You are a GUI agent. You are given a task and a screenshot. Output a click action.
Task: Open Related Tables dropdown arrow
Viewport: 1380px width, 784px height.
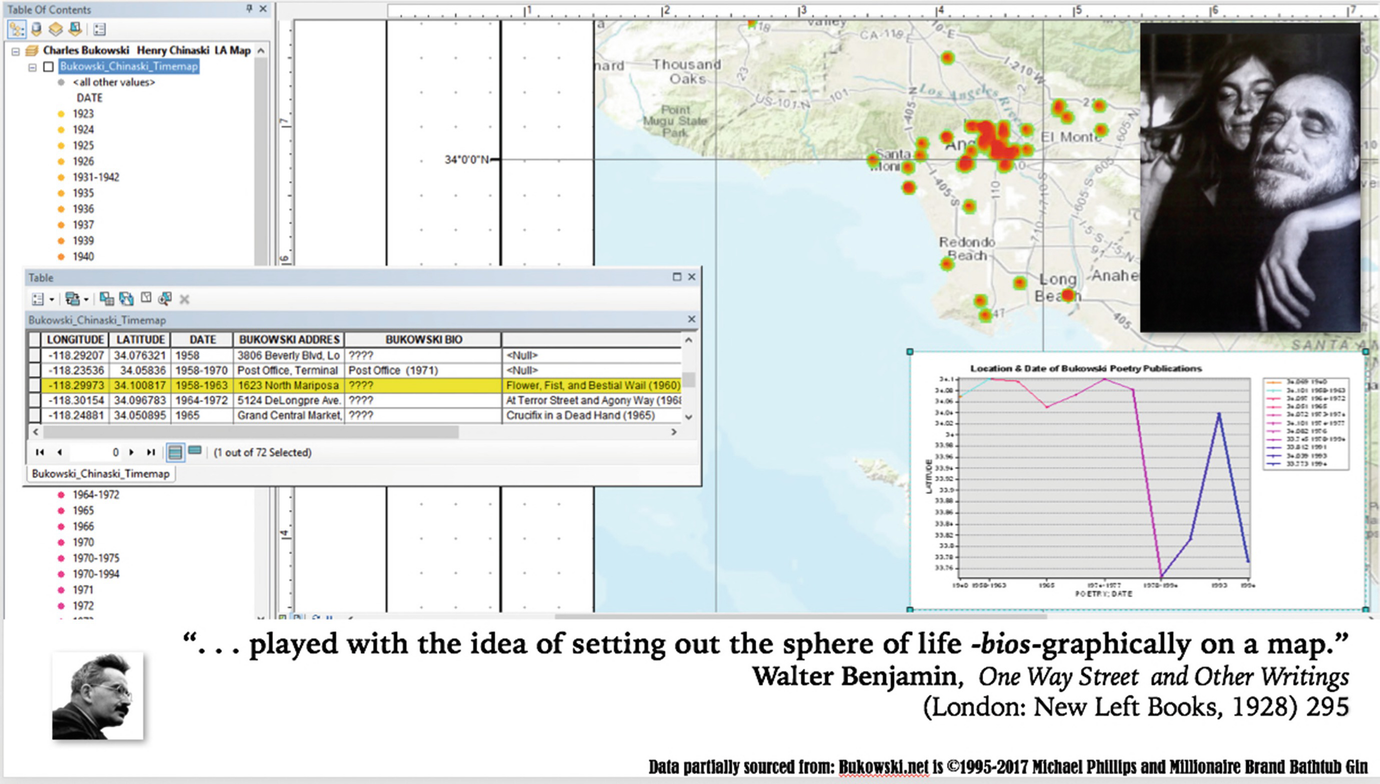tap(86, 299)
